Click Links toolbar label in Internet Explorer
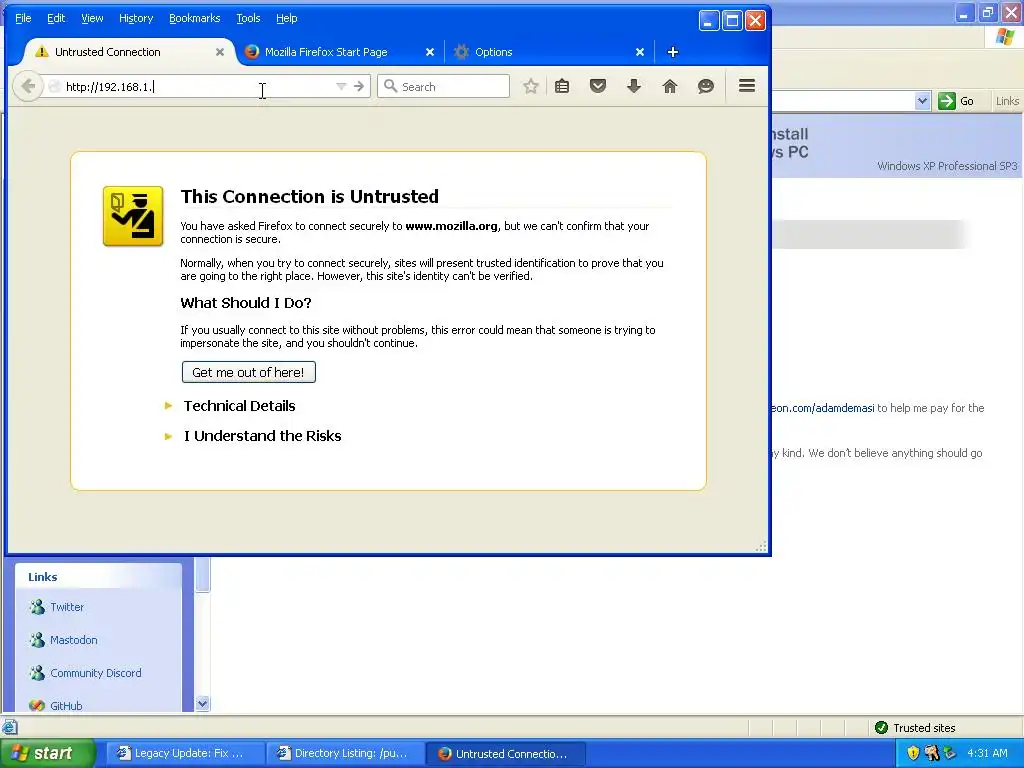1024x768 pixels. [x=1007, y=101]
